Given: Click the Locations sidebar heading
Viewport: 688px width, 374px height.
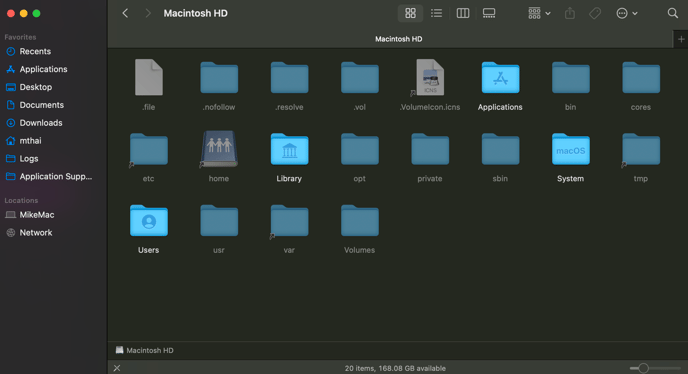Looking at the screenshot, I should [21, 201].
